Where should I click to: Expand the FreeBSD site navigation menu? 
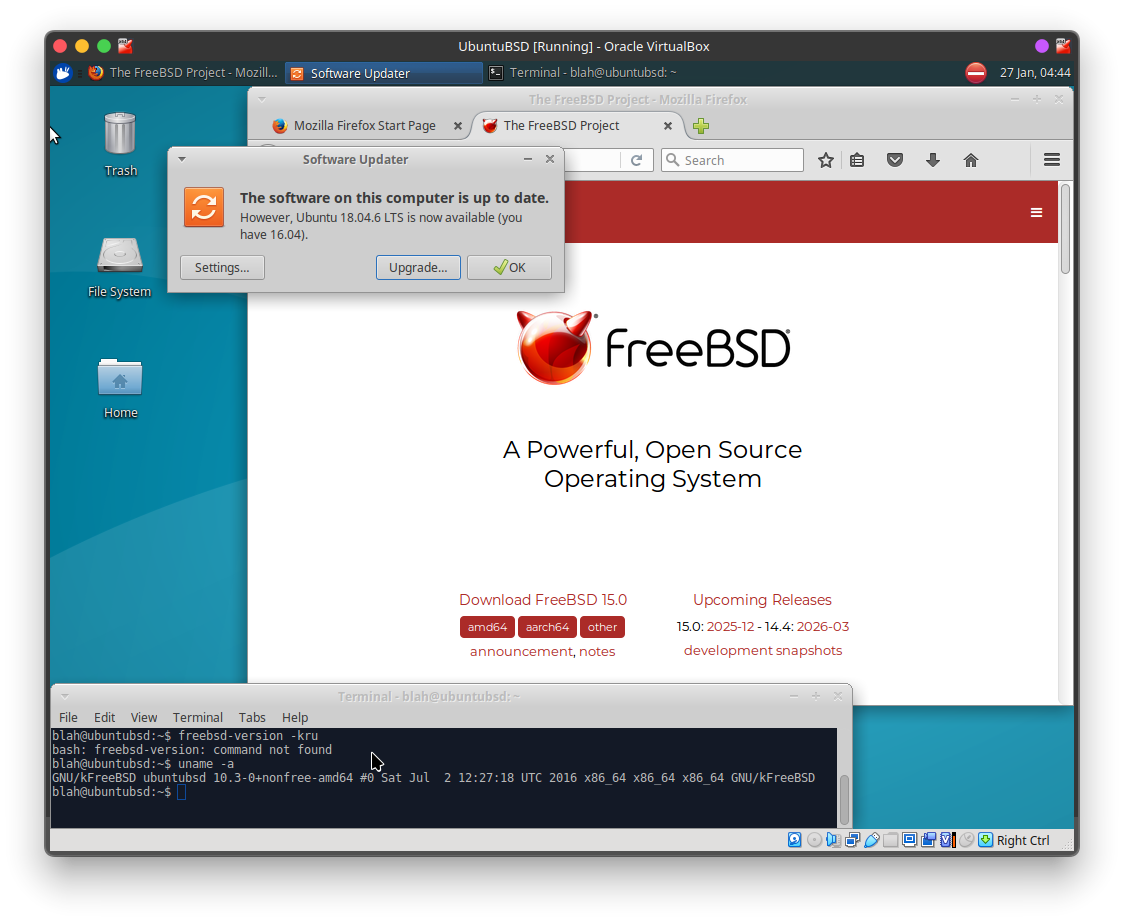click(1036, 212)
